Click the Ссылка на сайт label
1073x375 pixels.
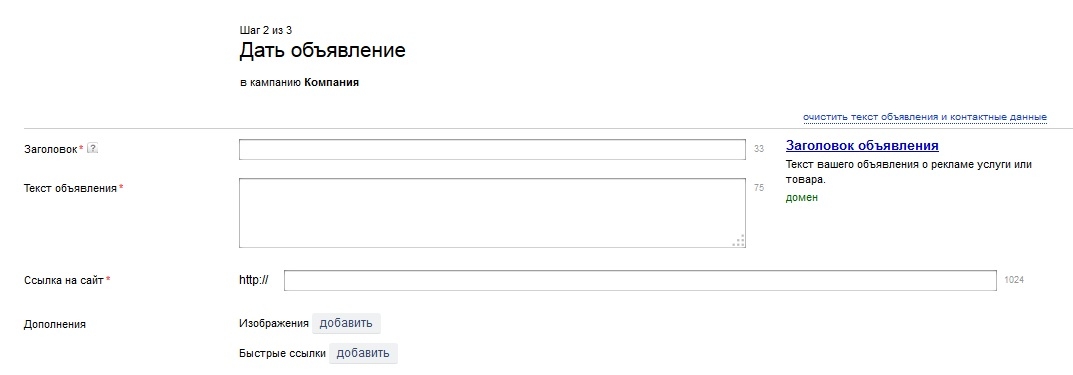[x=64, y=280]
